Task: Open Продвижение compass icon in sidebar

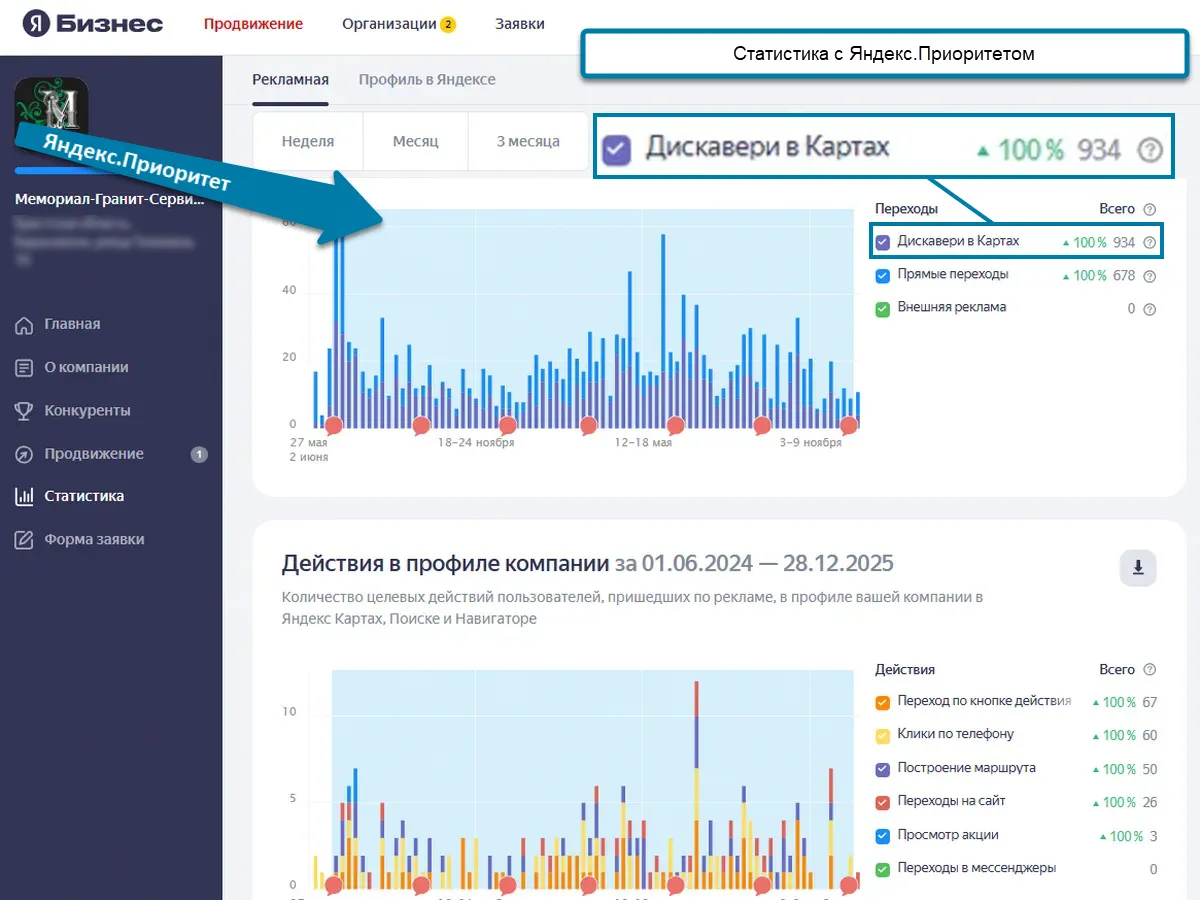Action: (x=25, y=454)
